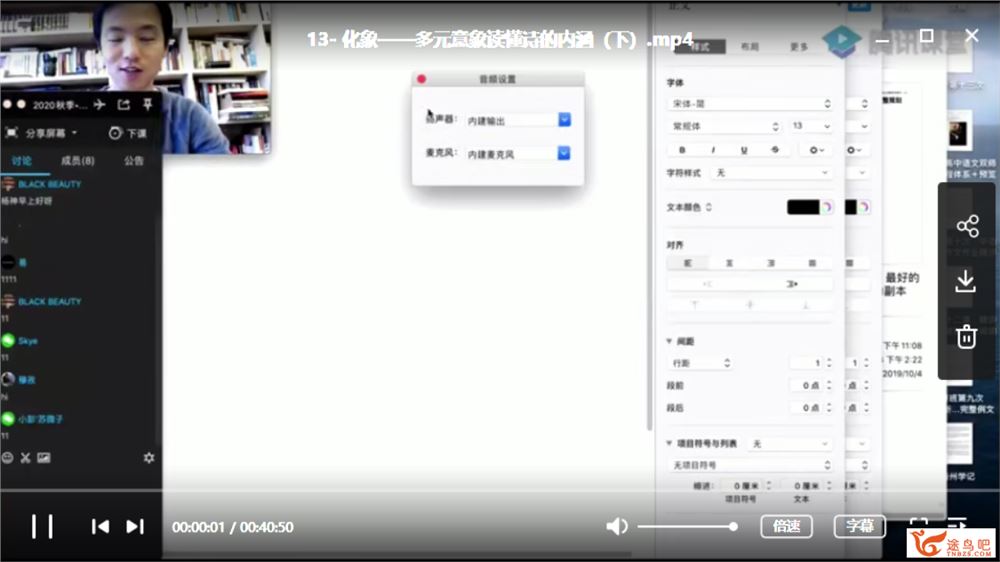1000x562 pixels.
Task: Click the line spacing value stepper
Action: pyautogui.click(x=829, y=363)
